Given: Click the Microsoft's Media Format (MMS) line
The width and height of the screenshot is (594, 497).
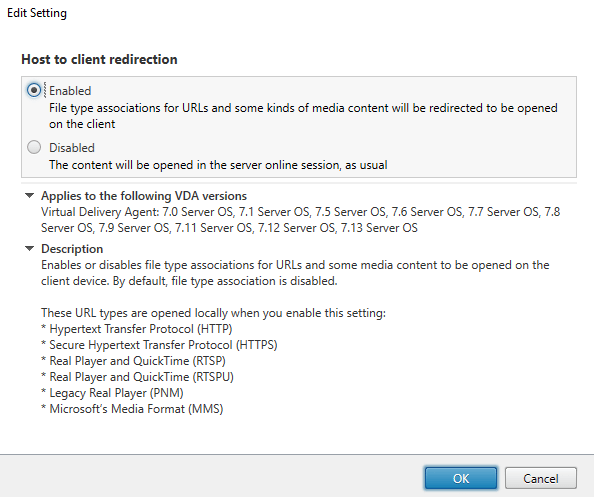Looking at the screenshot, I should [x=132, y=409].
